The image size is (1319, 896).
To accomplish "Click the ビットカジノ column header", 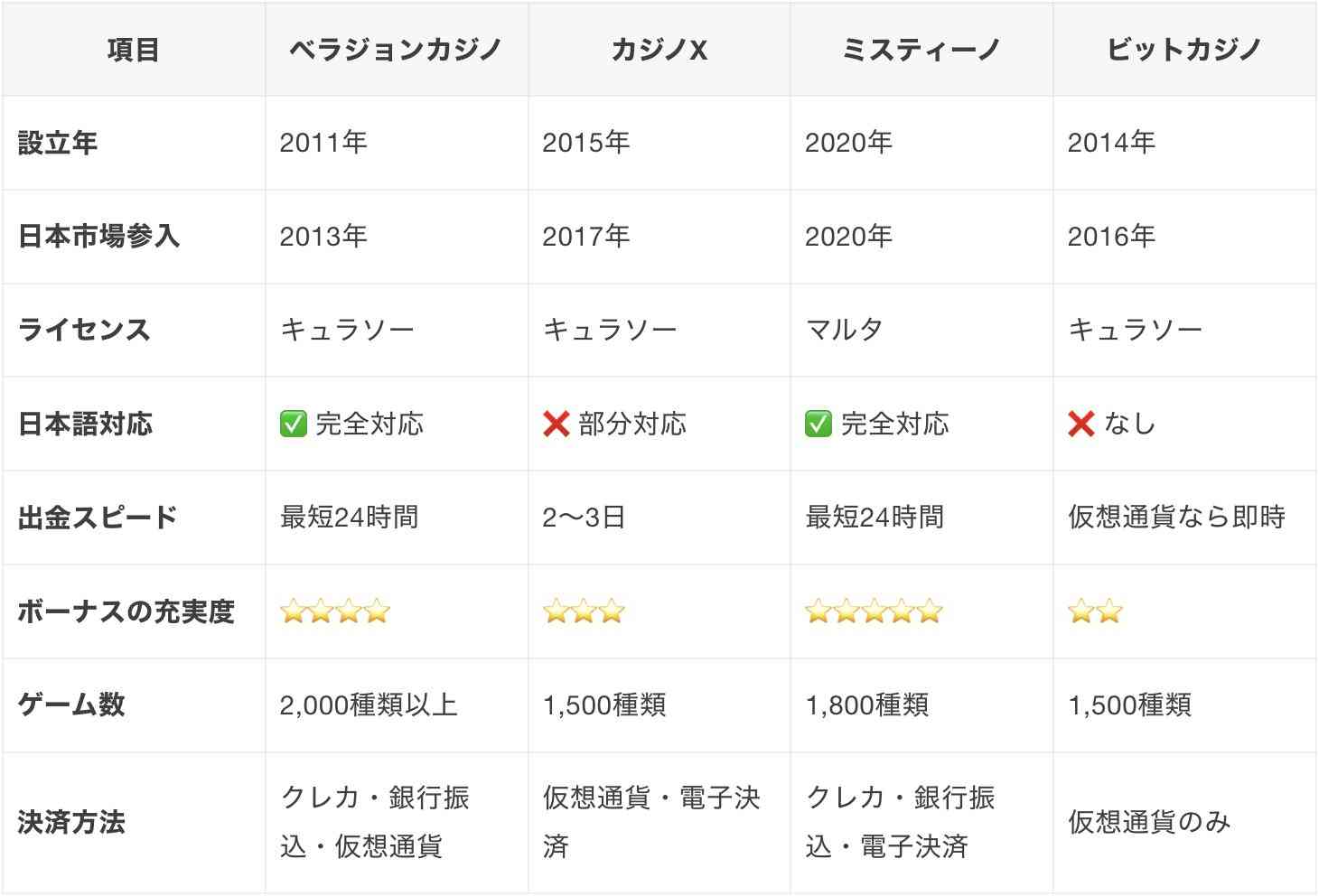I will pyautogui.click(x=1184, y=50).
